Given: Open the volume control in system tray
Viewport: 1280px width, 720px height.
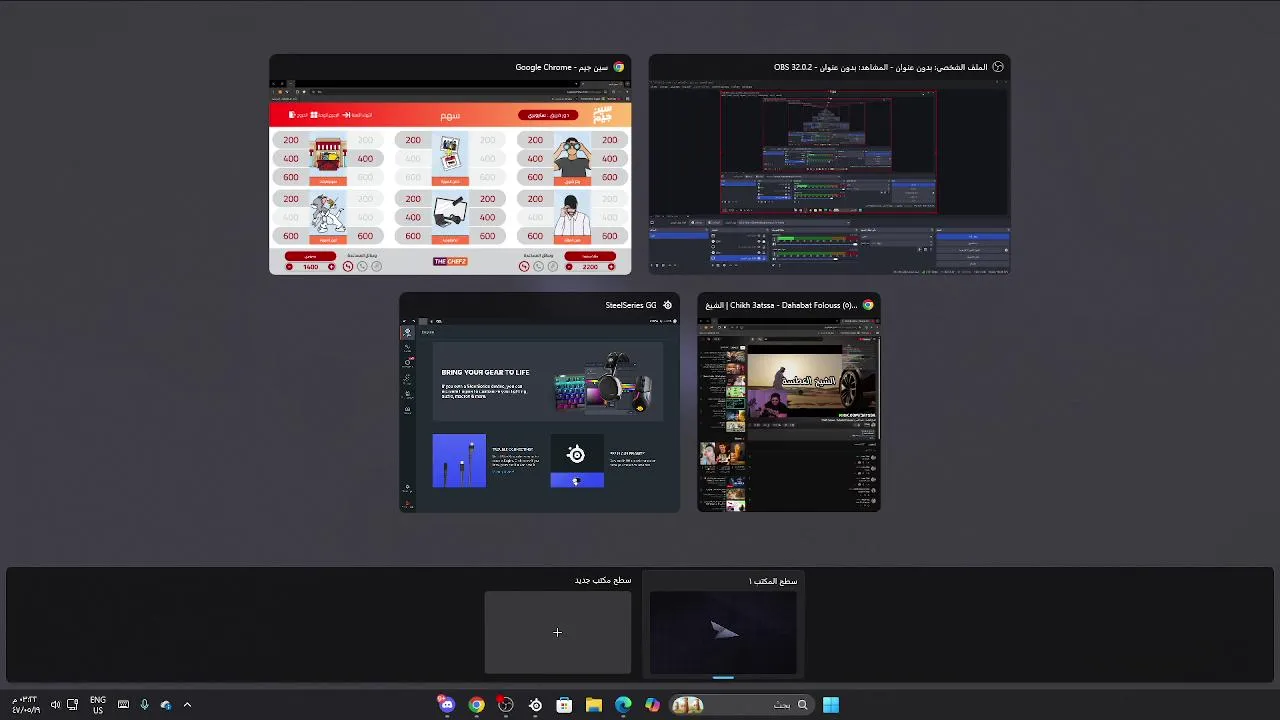Looking at the screenshot, I should pos(55,705).
